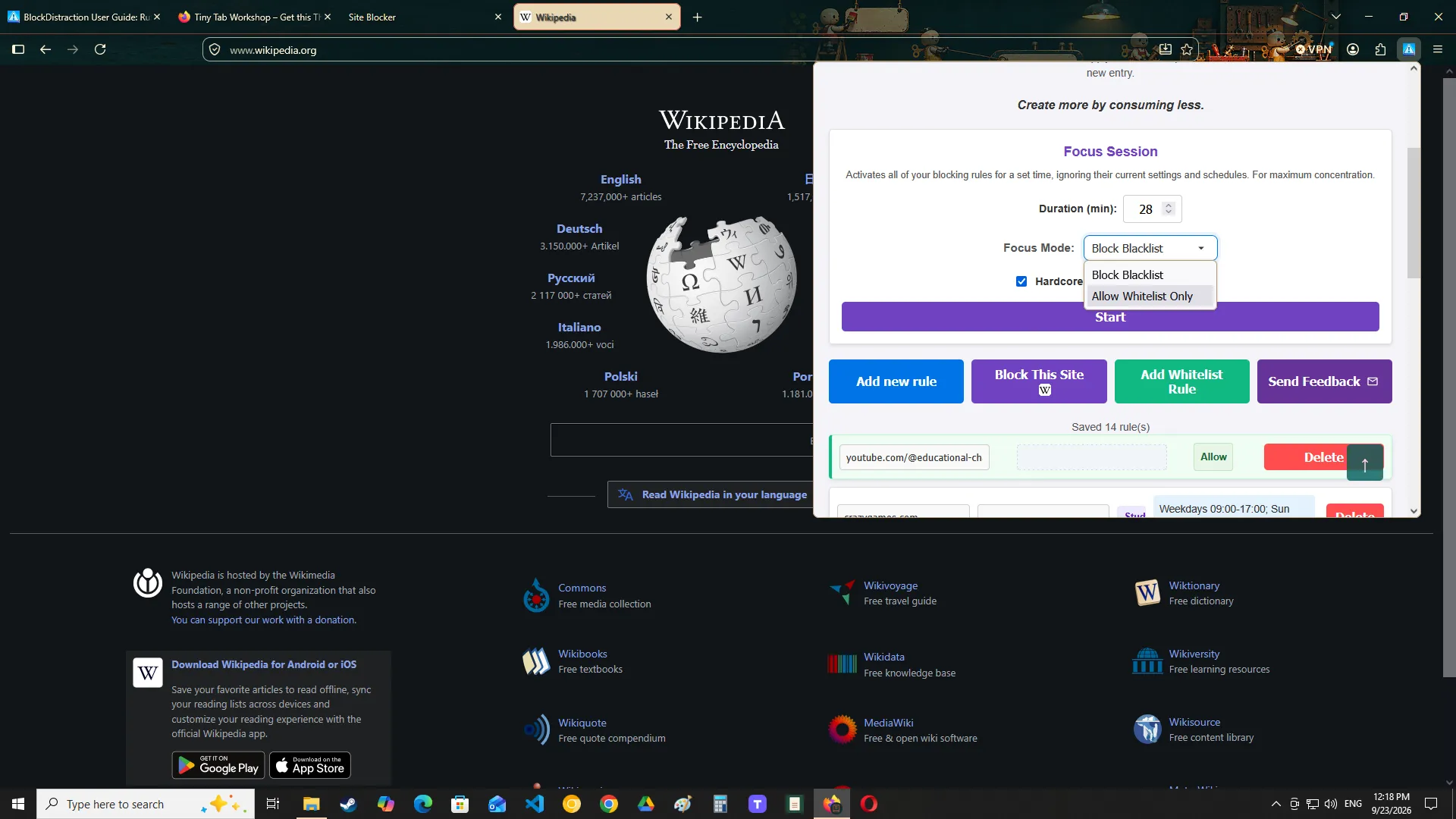Open the browser extensions puzzle icon
The width and height of the screenshot is (1456, 819).
coord(1380,49)
